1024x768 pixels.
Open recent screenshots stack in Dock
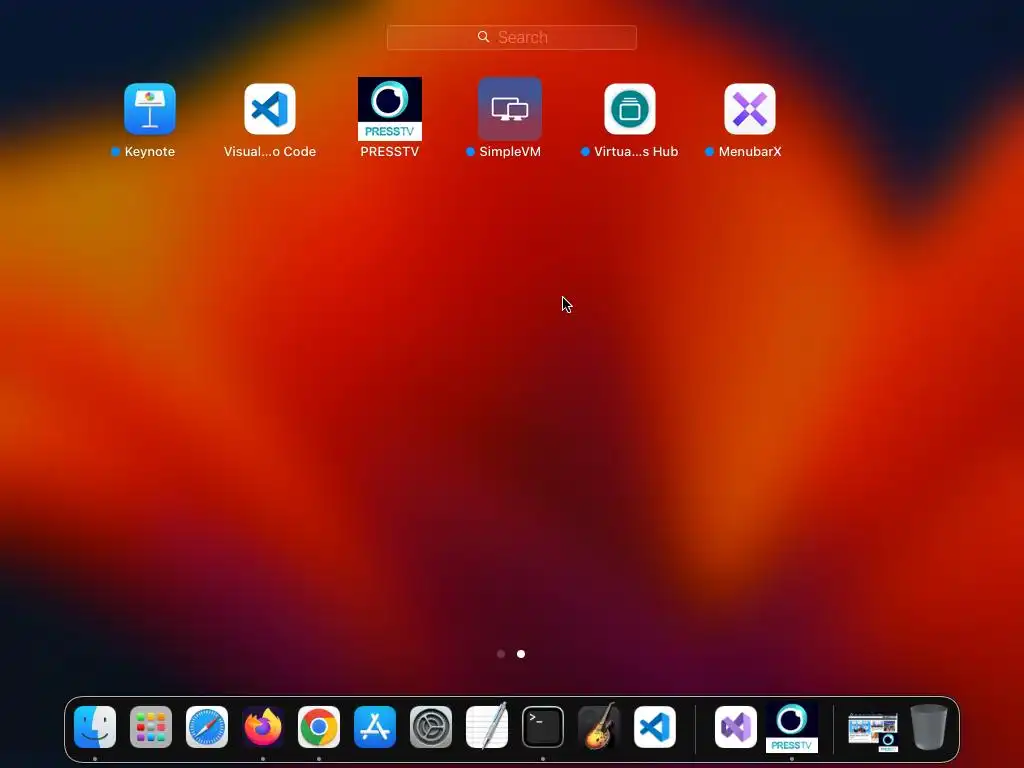[x=873, y=731]
